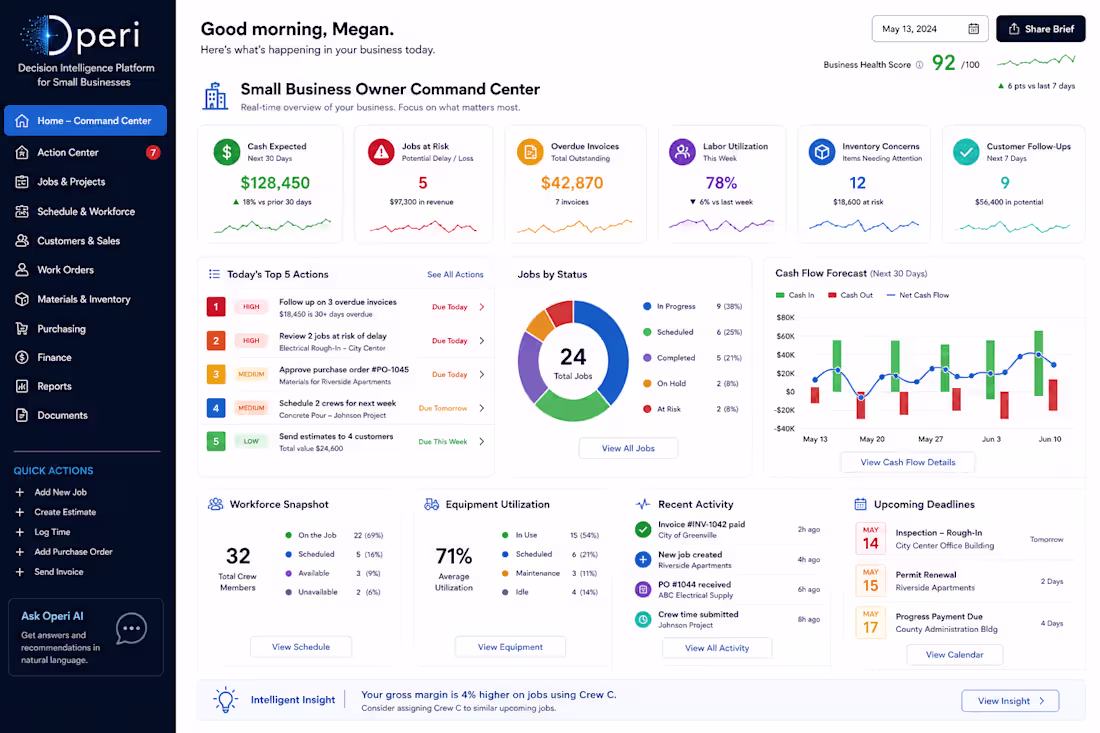Click New job created activity entry
Image resolution: width=1100 pixels, height=733 pixels.
727,560
